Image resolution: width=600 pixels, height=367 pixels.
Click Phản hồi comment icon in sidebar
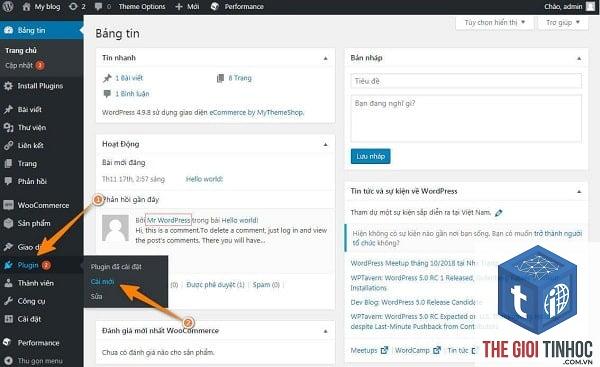pos(8,181)
